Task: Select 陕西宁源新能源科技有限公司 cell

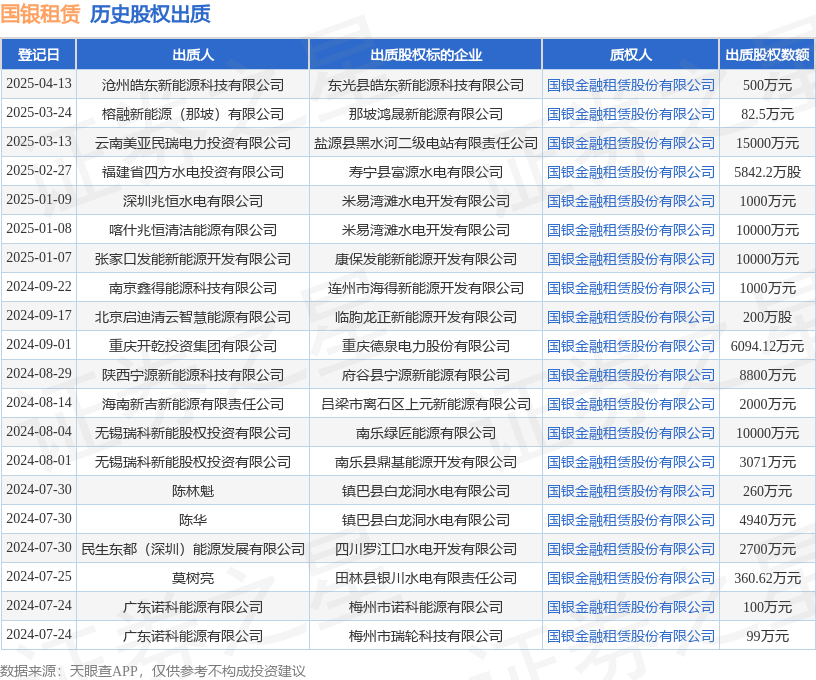Action: click(193, 375)
